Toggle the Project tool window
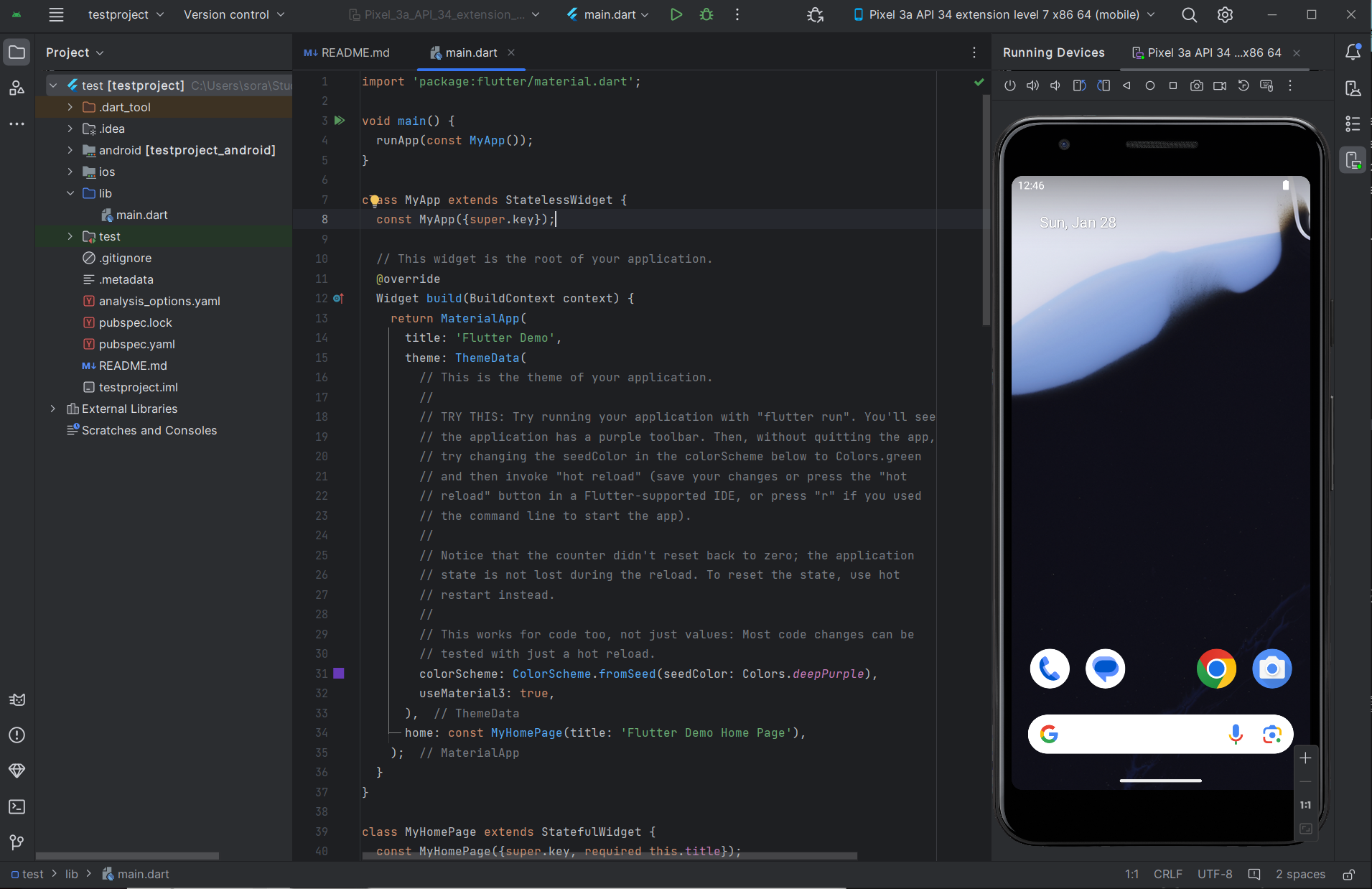 [x=17, y=52]
